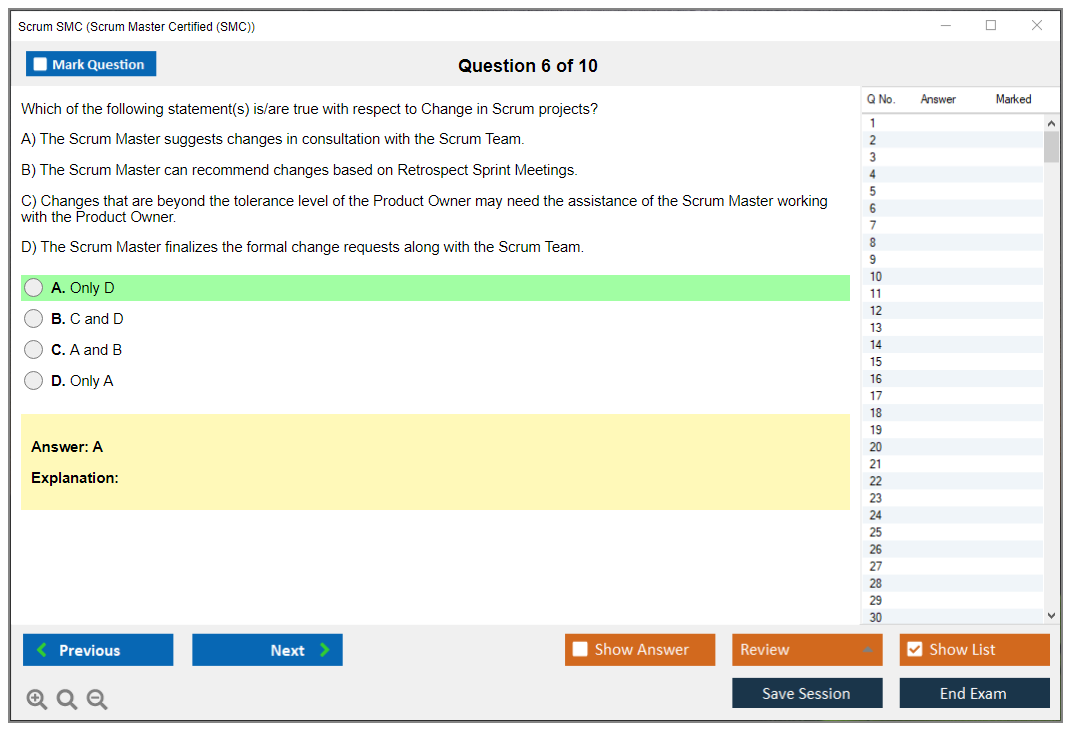Screen dimensions: 1075x735
Task: Click the Previous button
Action: click(98, 650)
